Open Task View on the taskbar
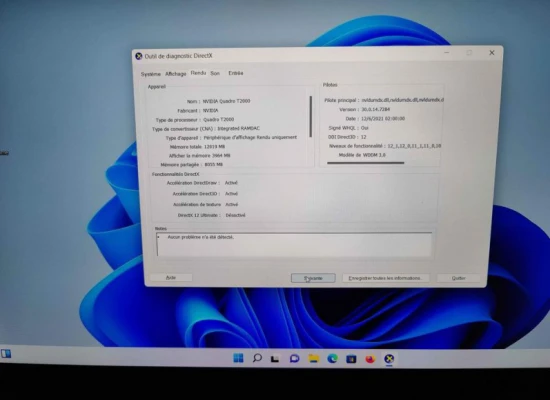 [x=275, y=359]
